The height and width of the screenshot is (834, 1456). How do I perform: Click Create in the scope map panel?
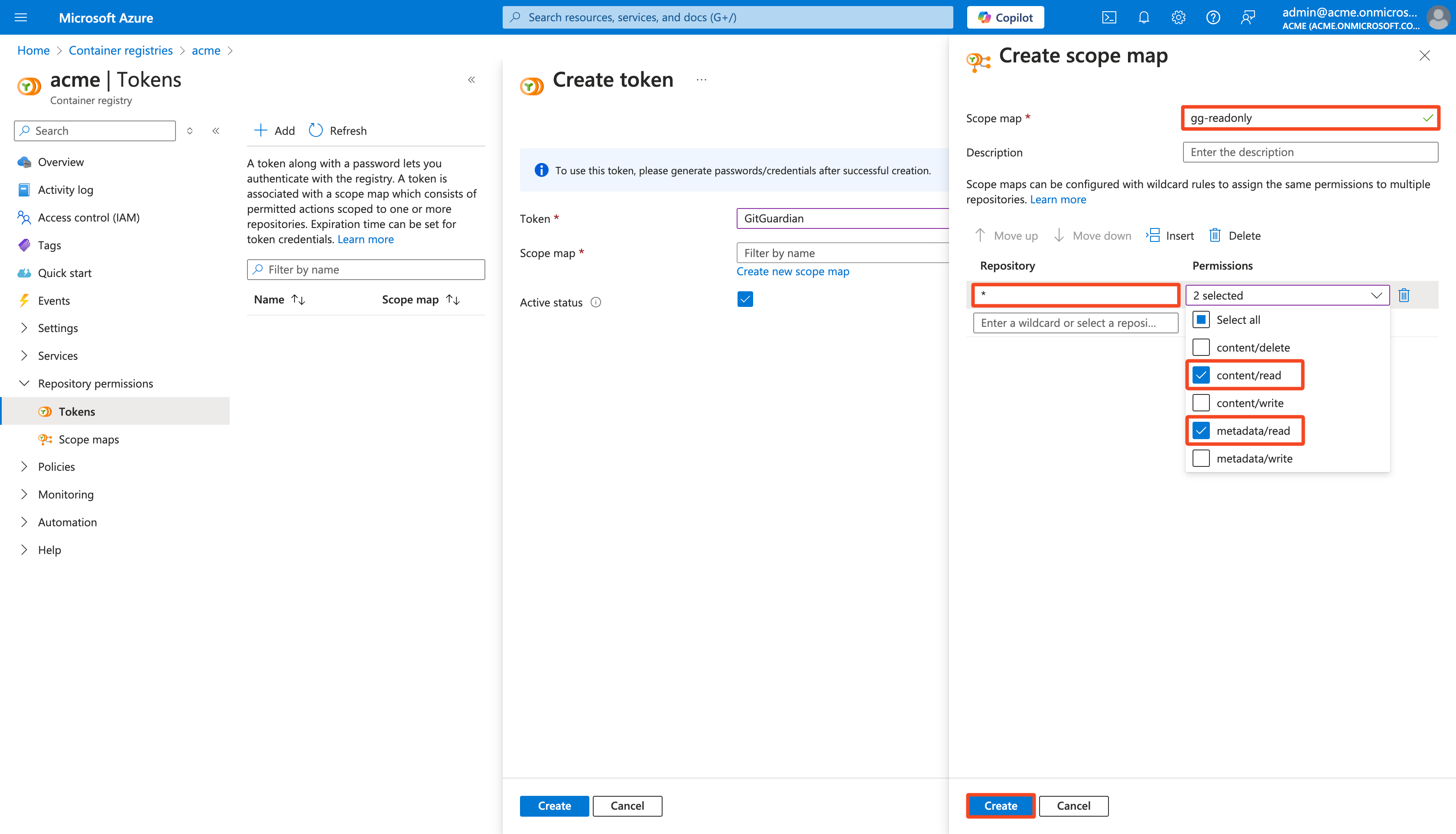tap(1000, 805)
